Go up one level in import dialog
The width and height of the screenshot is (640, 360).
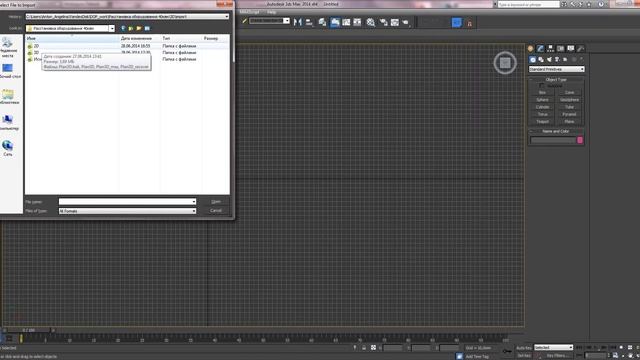click(131, 28)
